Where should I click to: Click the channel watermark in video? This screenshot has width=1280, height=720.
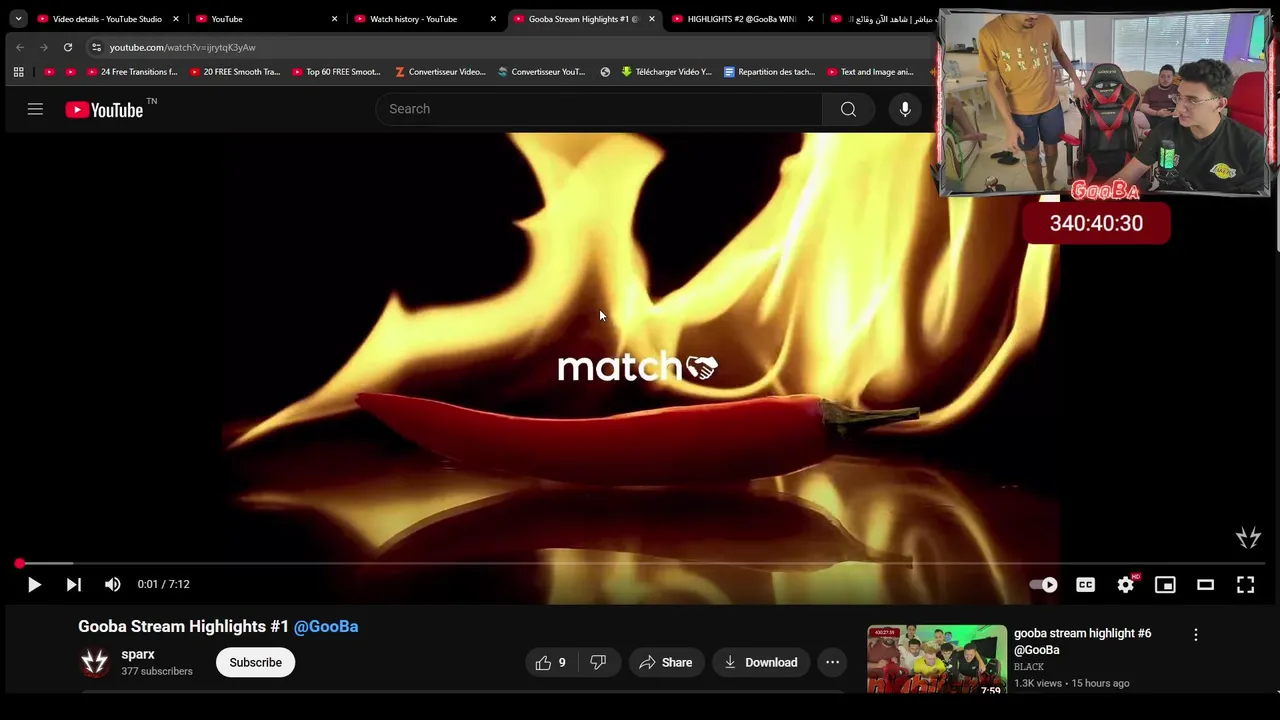pos(1248,538)
